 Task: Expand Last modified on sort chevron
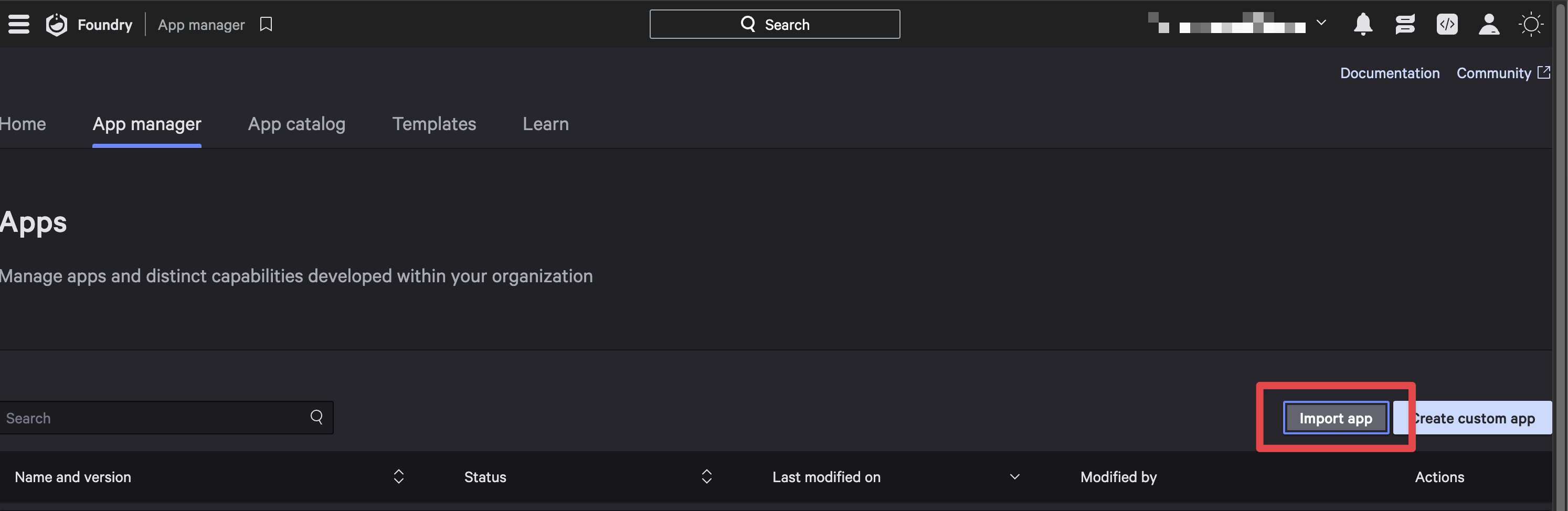click(x=1015, y=476)
